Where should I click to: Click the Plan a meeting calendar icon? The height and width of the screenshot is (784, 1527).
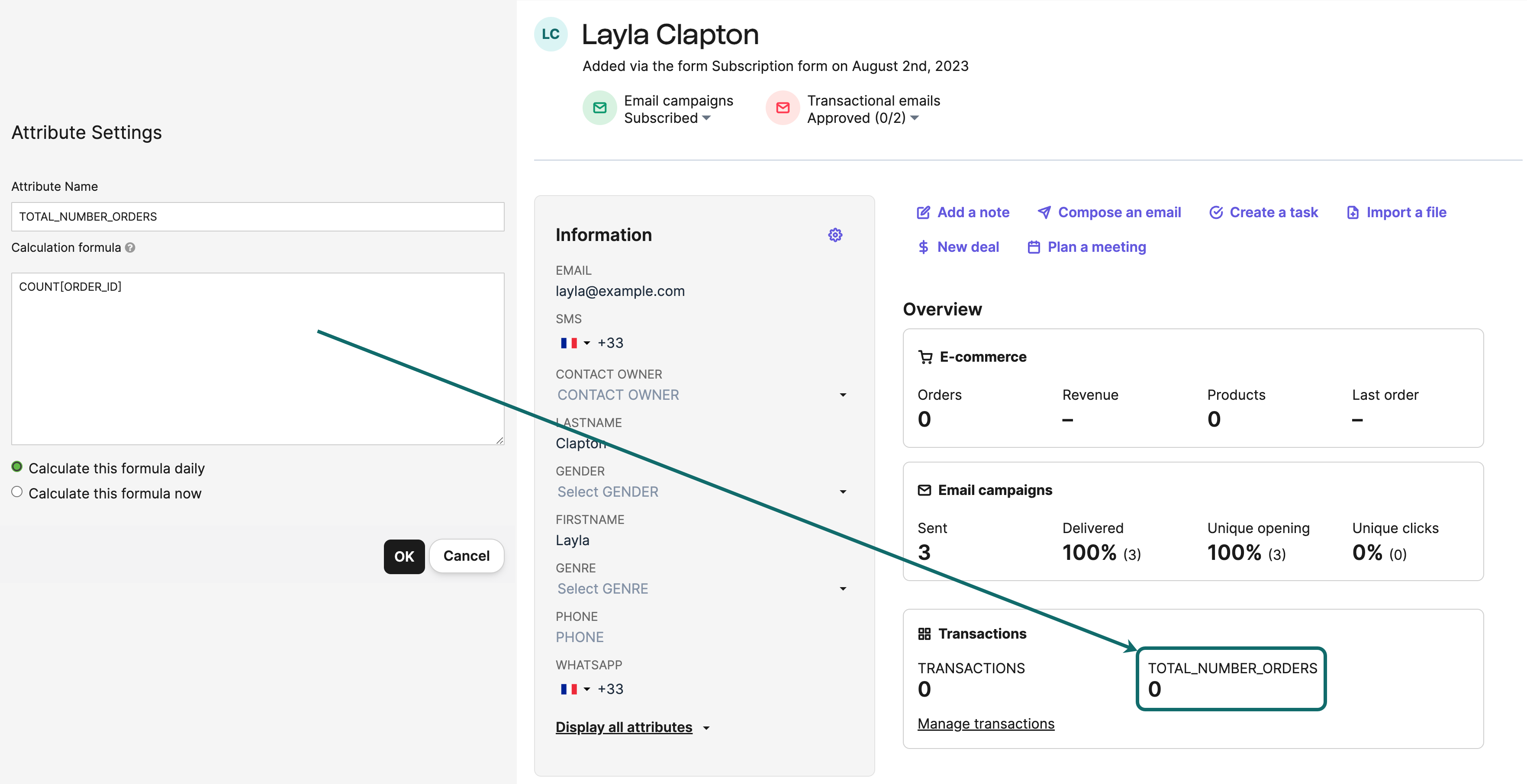click(x=1033, y=247)
